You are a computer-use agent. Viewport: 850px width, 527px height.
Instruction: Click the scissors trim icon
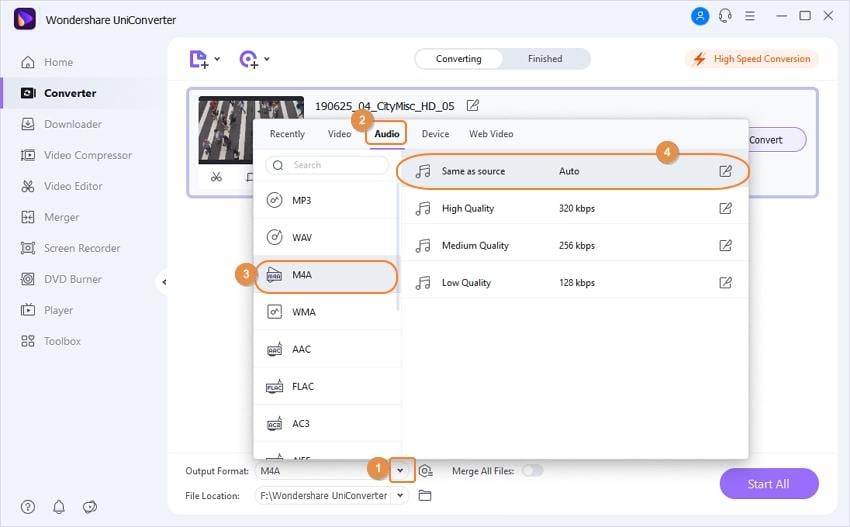point(216,177)
